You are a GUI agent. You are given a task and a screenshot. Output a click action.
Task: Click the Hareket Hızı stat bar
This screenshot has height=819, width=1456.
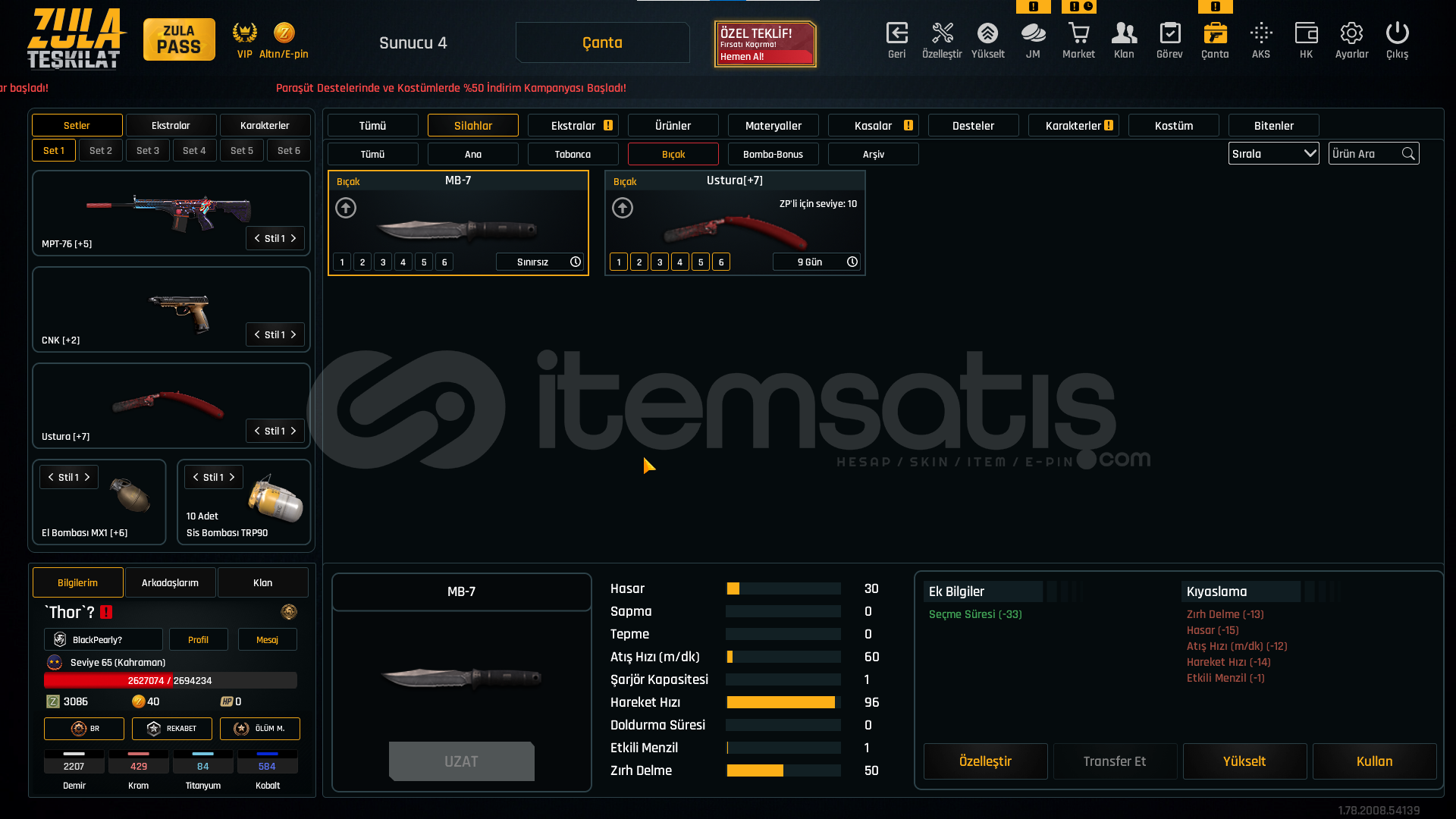pyautogui.click(x=783, y=702)
